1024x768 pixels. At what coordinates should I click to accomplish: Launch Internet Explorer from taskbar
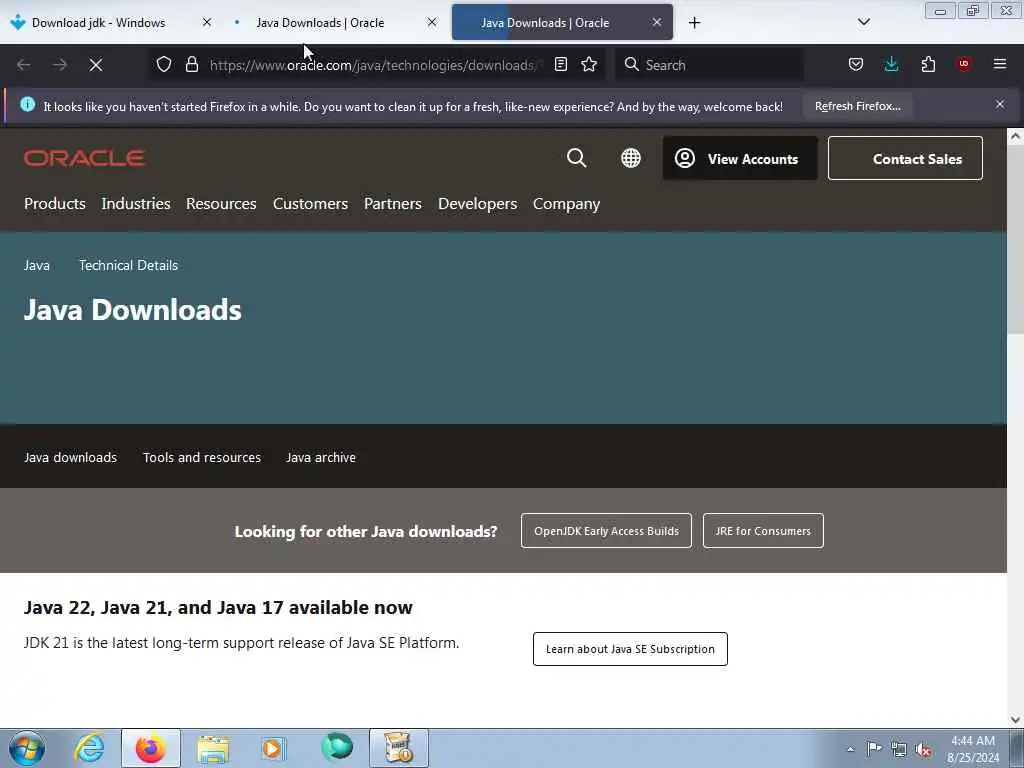coord(89,748)
